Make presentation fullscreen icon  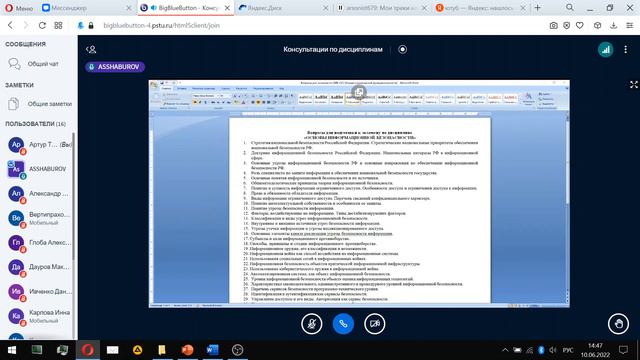click(x=633, y=84)
